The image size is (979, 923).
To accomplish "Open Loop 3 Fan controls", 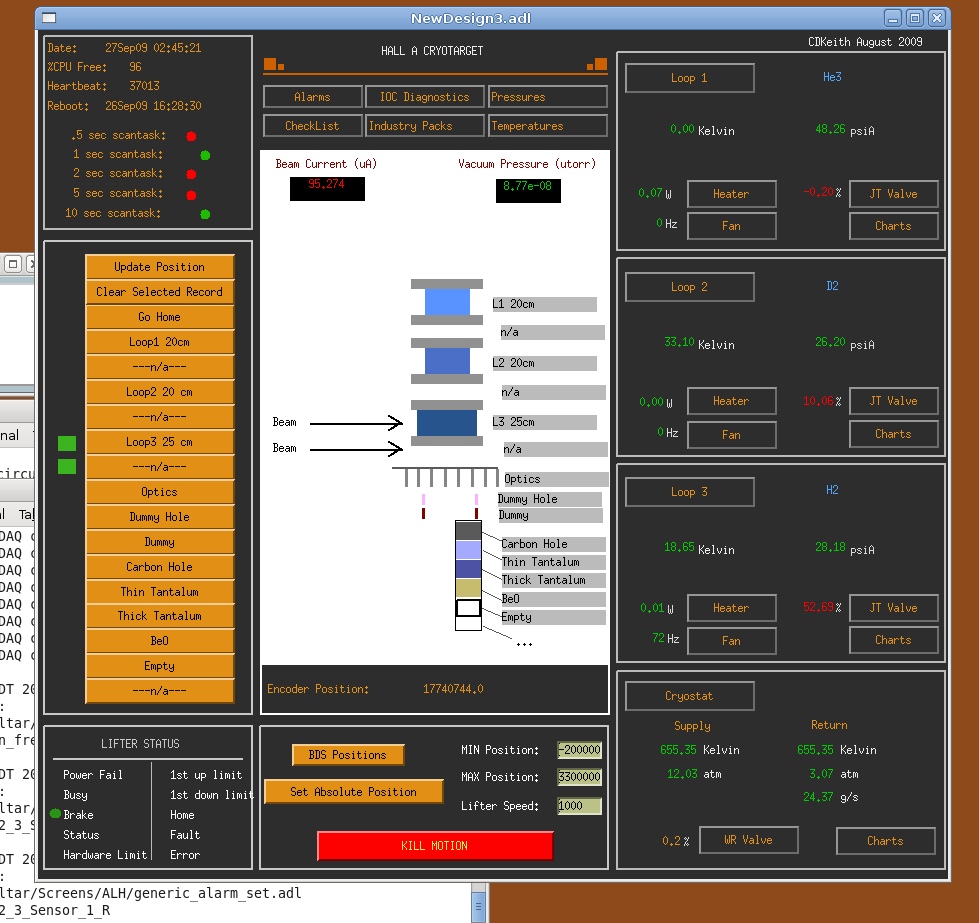I will [x=731, y=640].
